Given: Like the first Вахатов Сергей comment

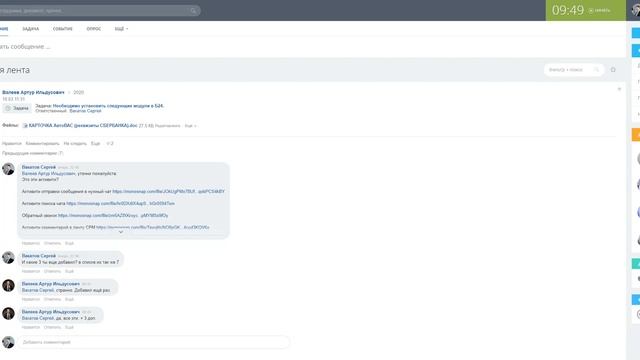Looking at the screenshot, I should (x=31, y=243).
